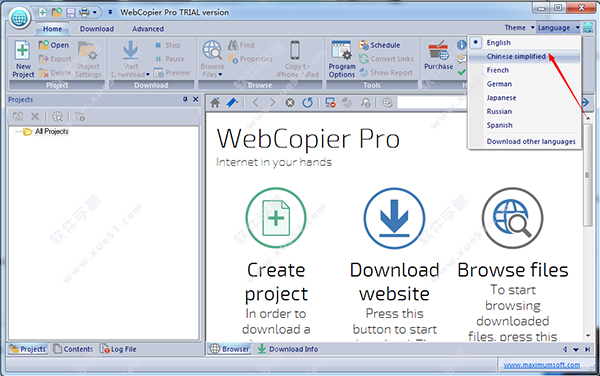Open the WebCopier globe application menu
The height and width of the screenshot is (376, 600).
point(20,18)
